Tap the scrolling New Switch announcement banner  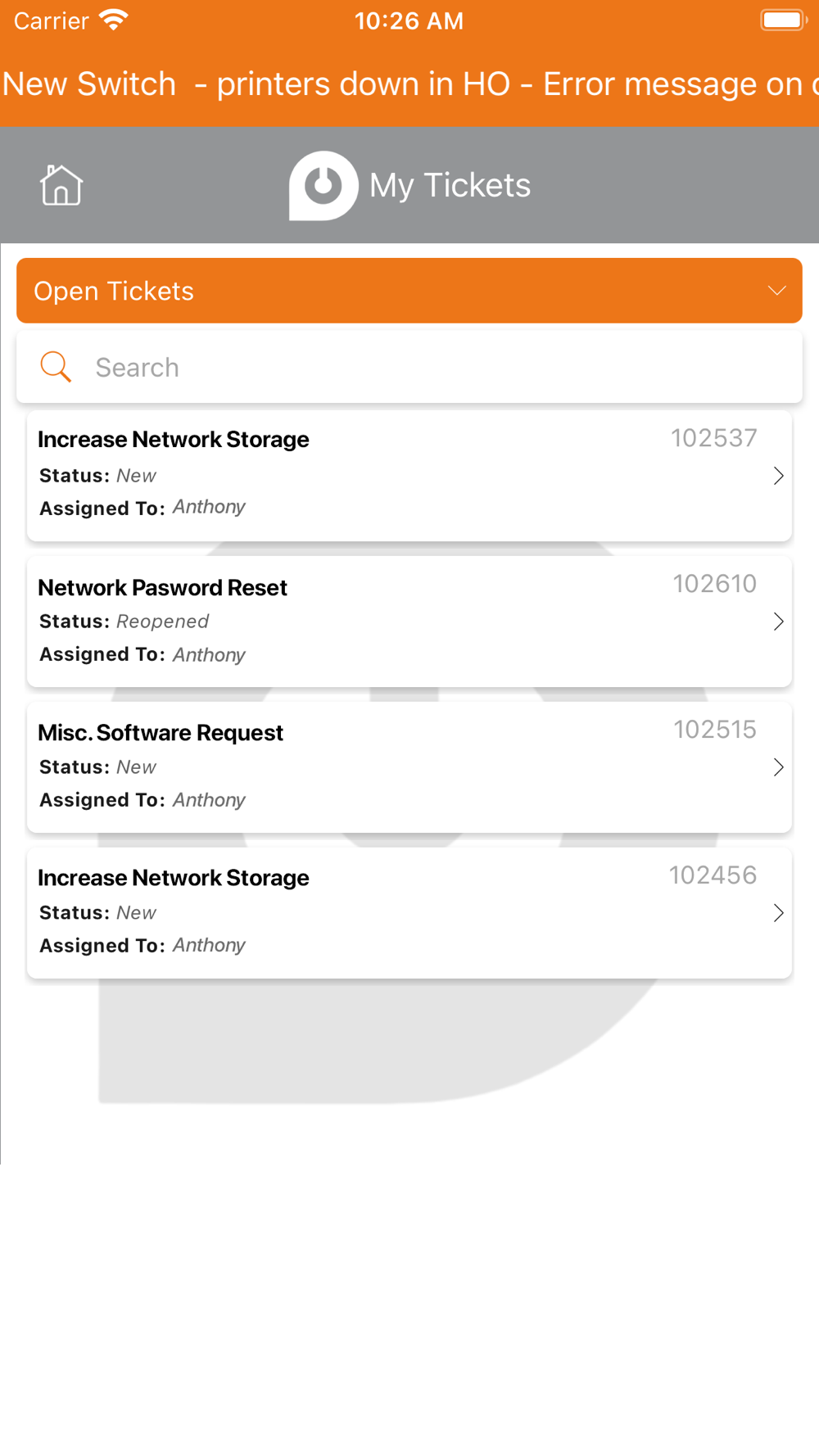point(409,84)
